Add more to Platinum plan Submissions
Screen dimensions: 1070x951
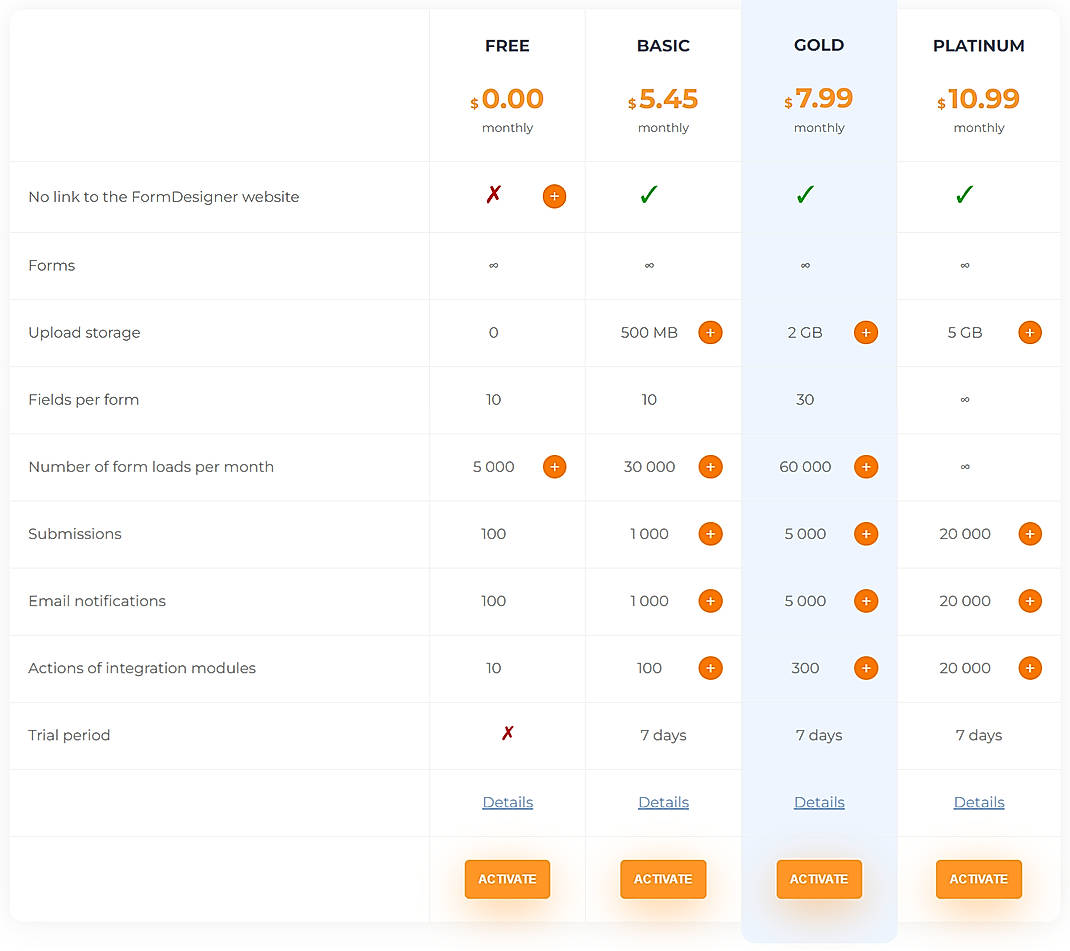[x=1030, y=533]
